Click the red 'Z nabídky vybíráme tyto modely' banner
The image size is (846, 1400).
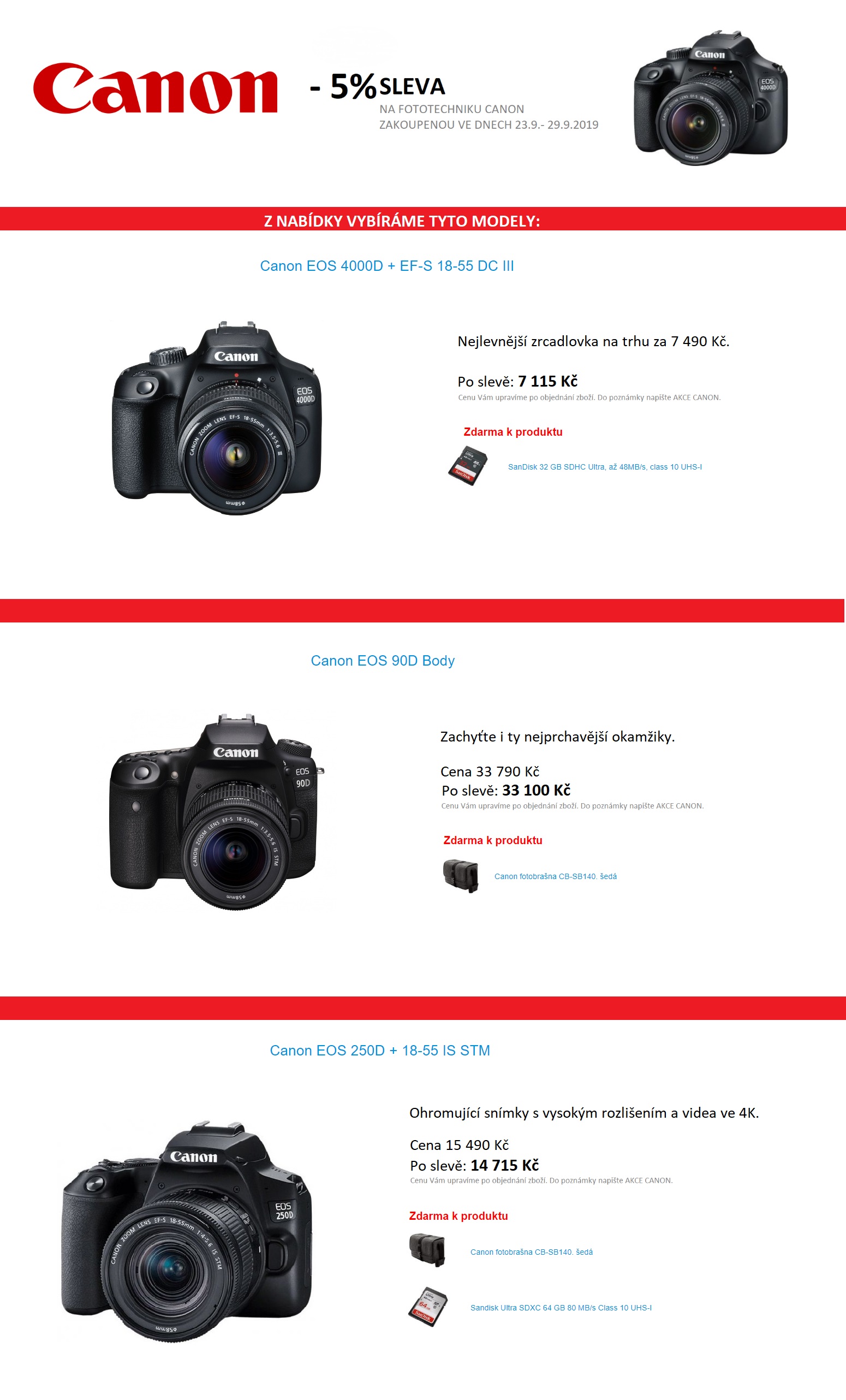point(423,219)
